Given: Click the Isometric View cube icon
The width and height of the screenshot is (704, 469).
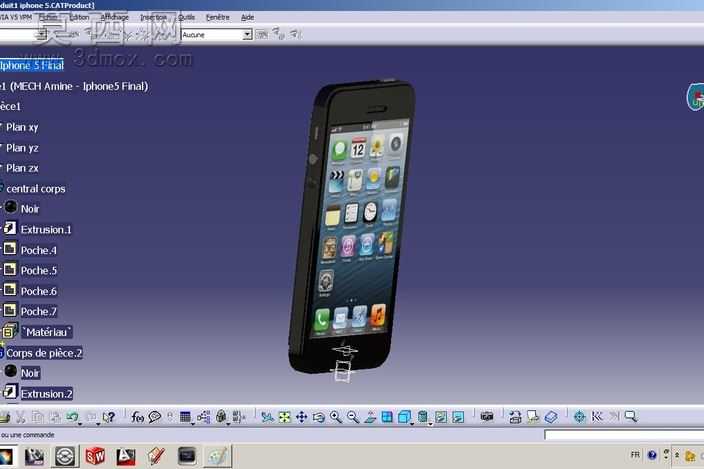Looking at the screenshot, I should 404,417.
